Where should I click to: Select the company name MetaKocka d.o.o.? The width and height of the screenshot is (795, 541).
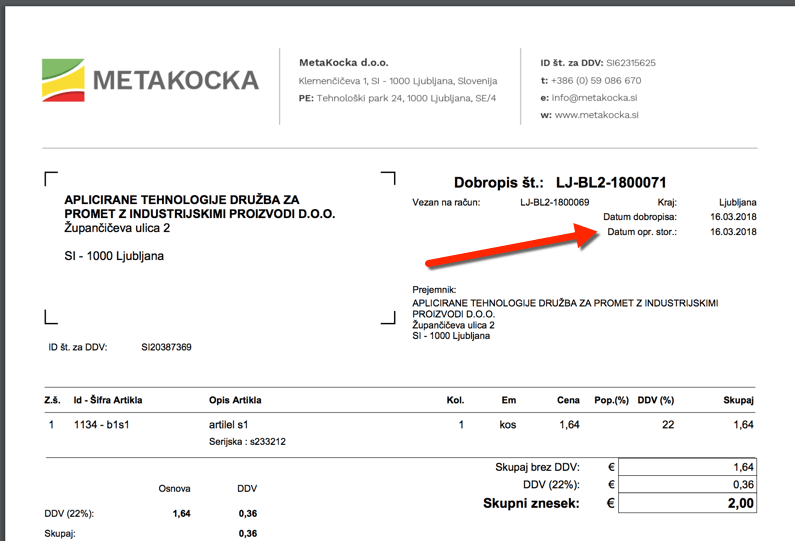[x=343, y=63]
